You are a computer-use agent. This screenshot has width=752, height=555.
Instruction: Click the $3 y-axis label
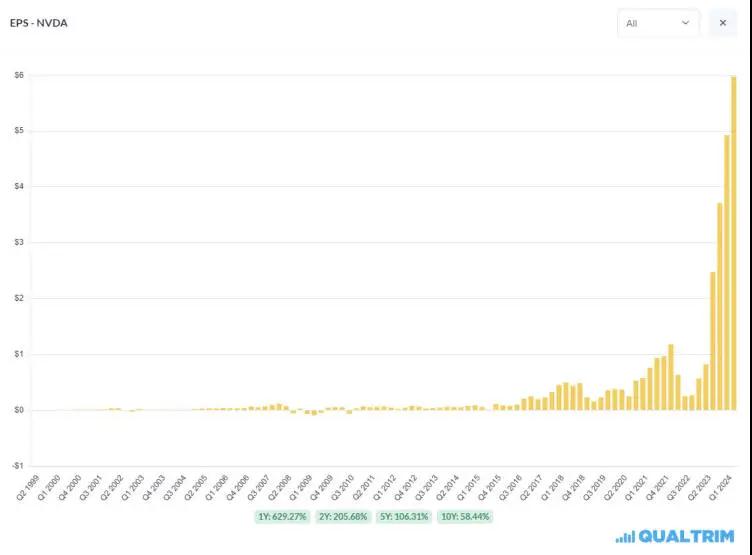point(19,243)
